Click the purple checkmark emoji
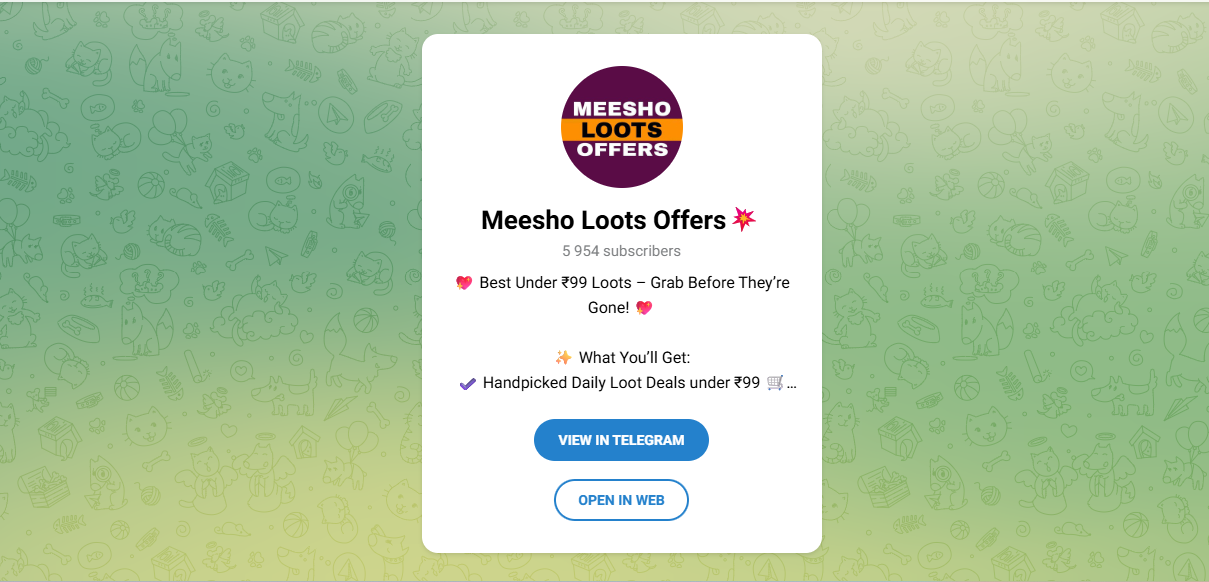The height and width of the screenshot is (582, 1209). tap(467, 383)
